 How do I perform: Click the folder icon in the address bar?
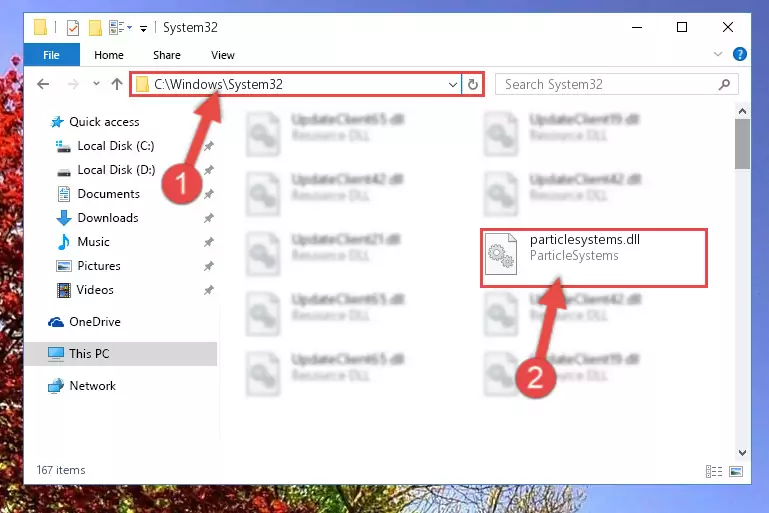tap(142, 84)
